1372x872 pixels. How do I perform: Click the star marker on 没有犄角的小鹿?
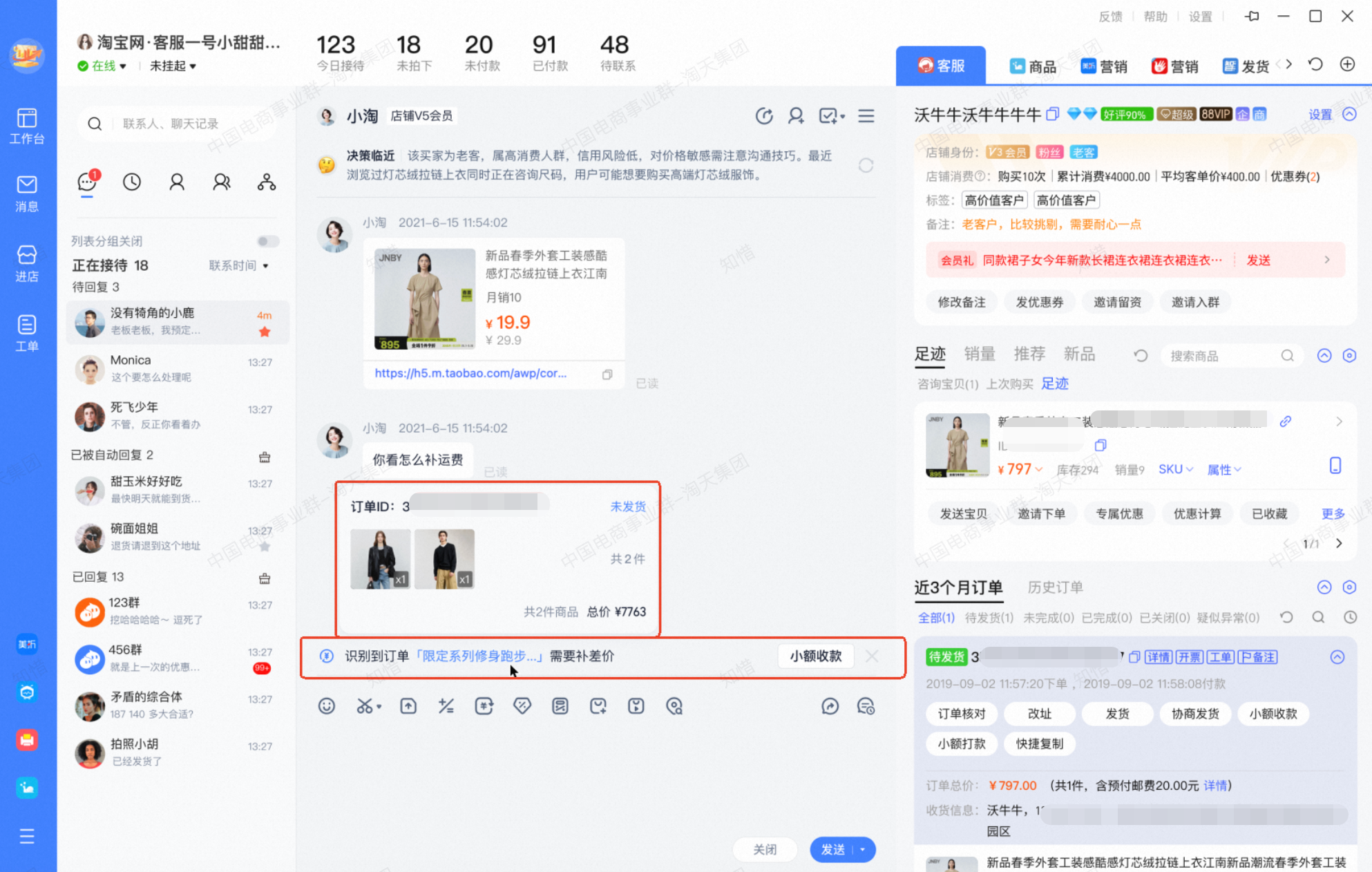[x=265, y=332]
